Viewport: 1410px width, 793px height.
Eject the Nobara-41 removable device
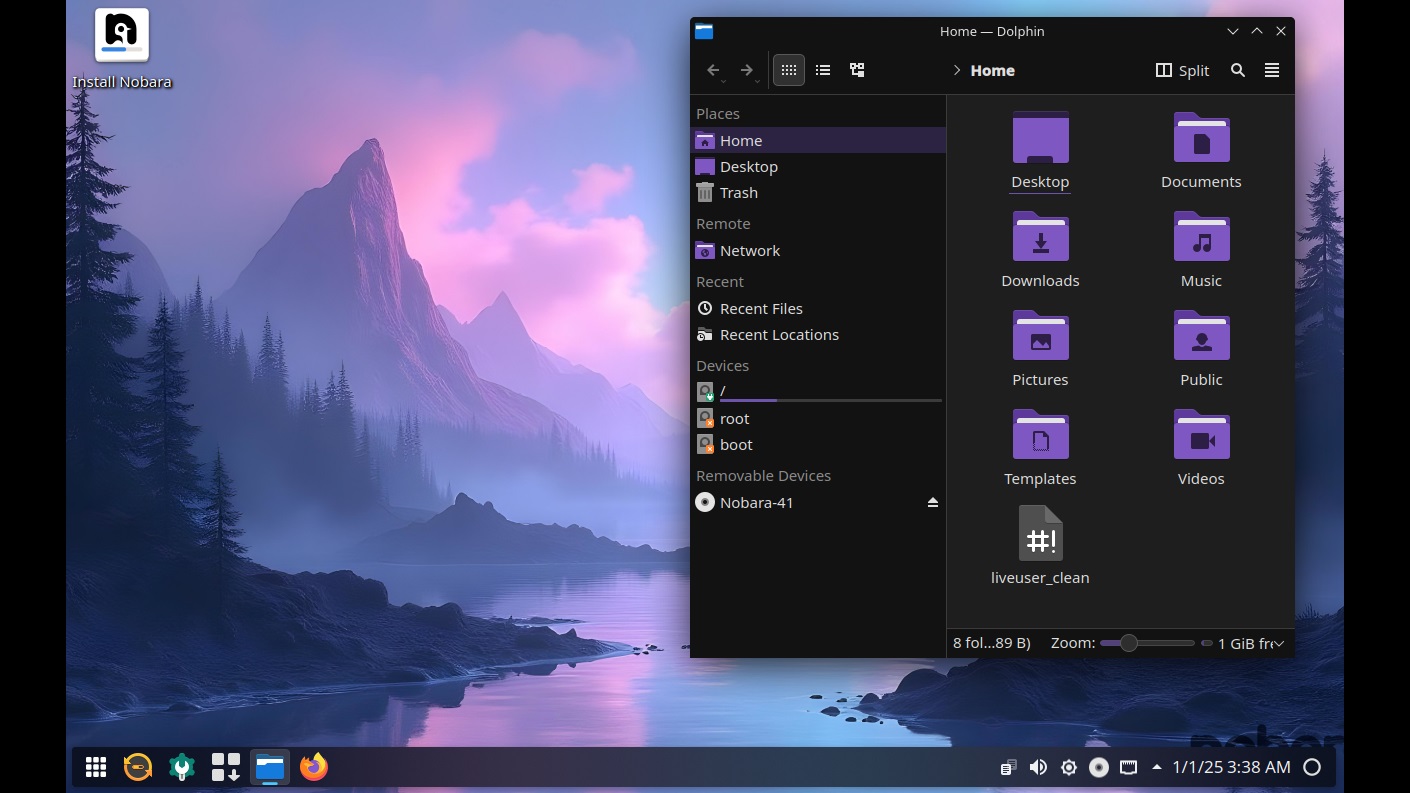pyautogui.click(x=932, y=502)
